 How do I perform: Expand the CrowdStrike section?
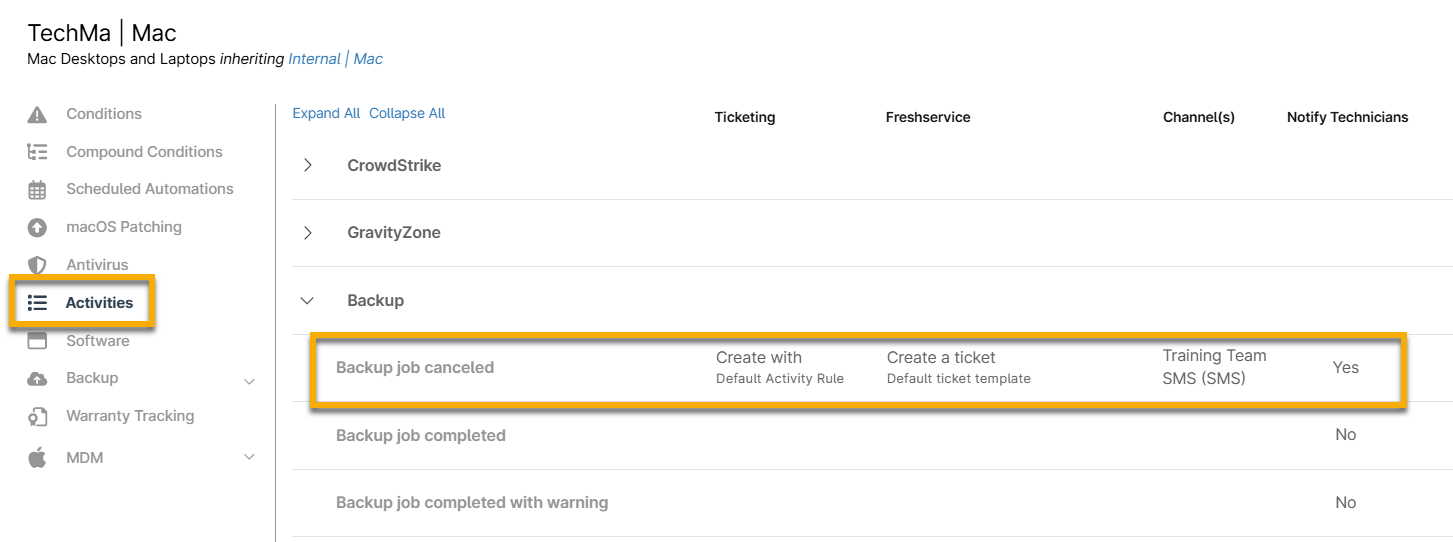[x=308, y=165]
